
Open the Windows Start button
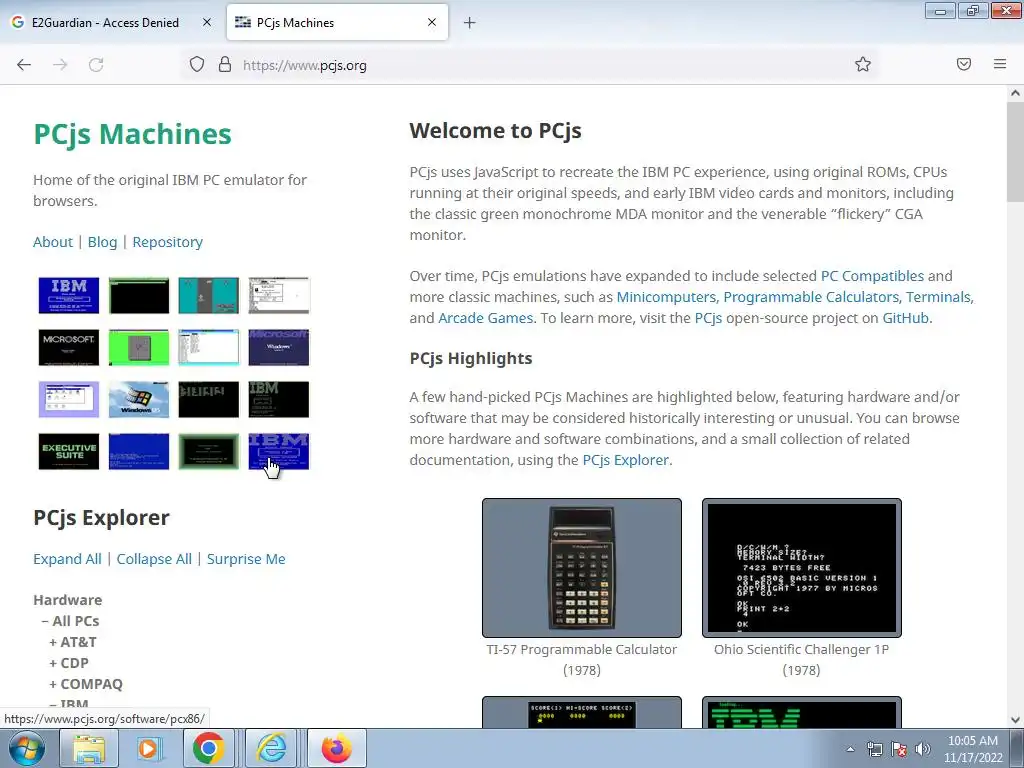[x=27, y=748]
